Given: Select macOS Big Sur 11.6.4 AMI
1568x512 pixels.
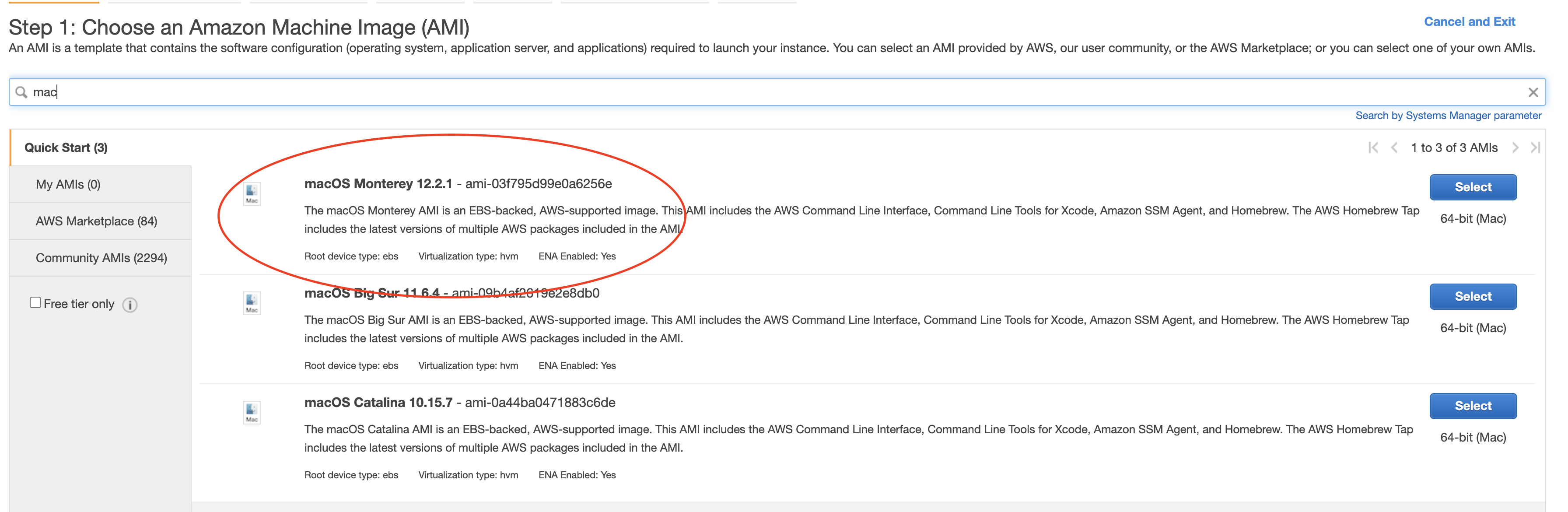Looking at the screenshot, I should click(x=1473, y=297).
